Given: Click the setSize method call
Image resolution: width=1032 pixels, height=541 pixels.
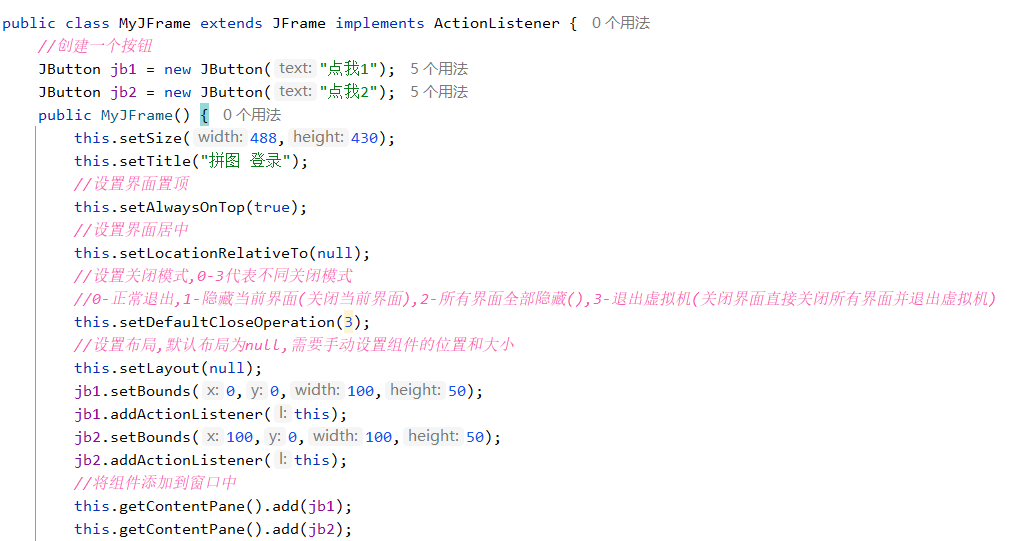Looking at the screenshot, I should pos(150,138).
